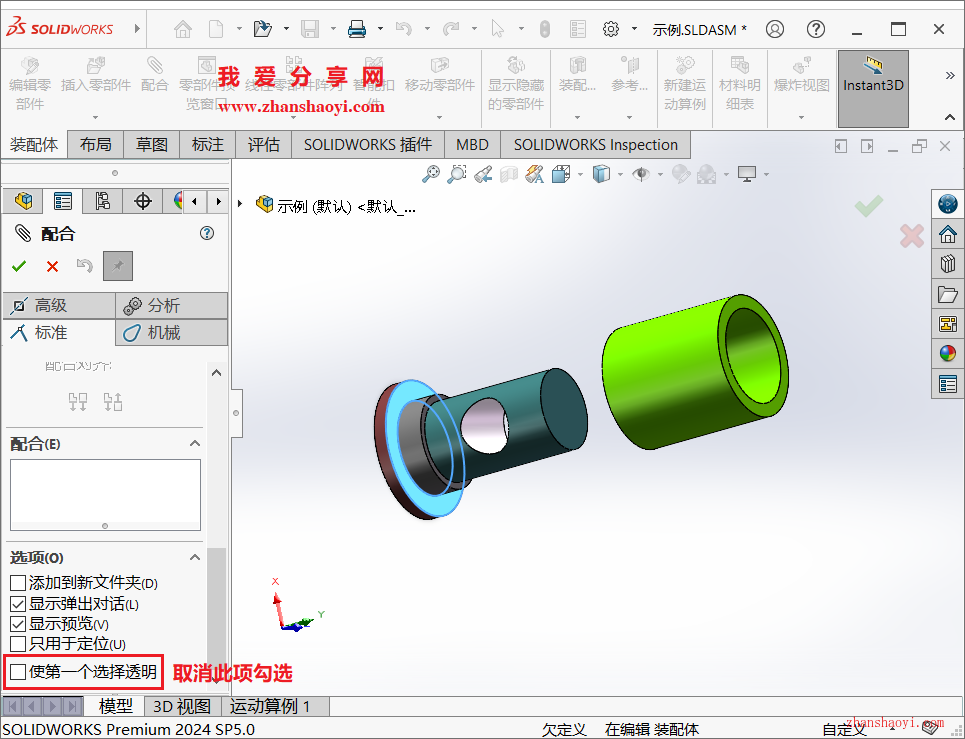Select the 机械 mates tab

tap(172, 333)
